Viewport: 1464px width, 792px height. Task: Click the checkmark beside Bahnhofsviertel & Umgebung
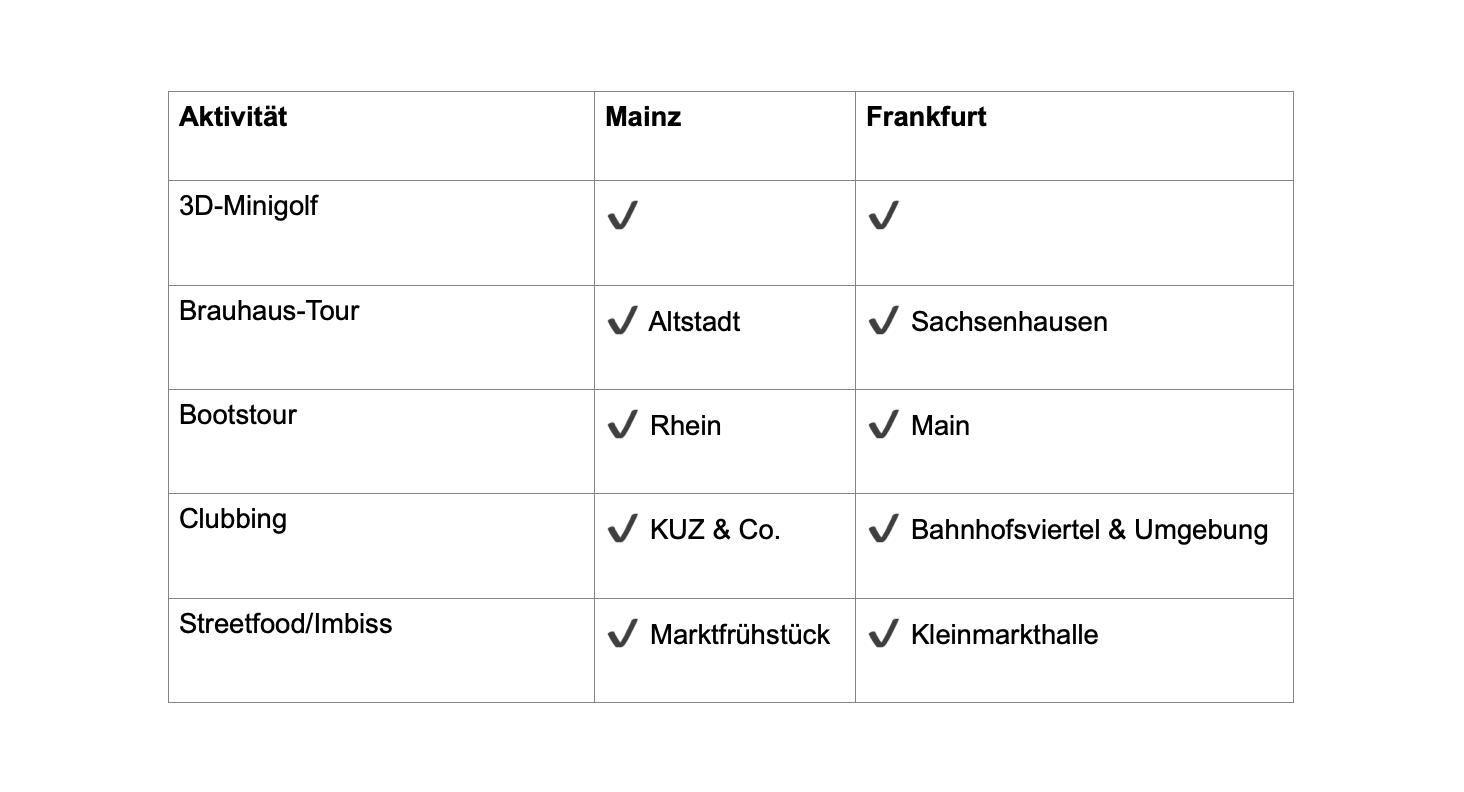click(883, 529)
